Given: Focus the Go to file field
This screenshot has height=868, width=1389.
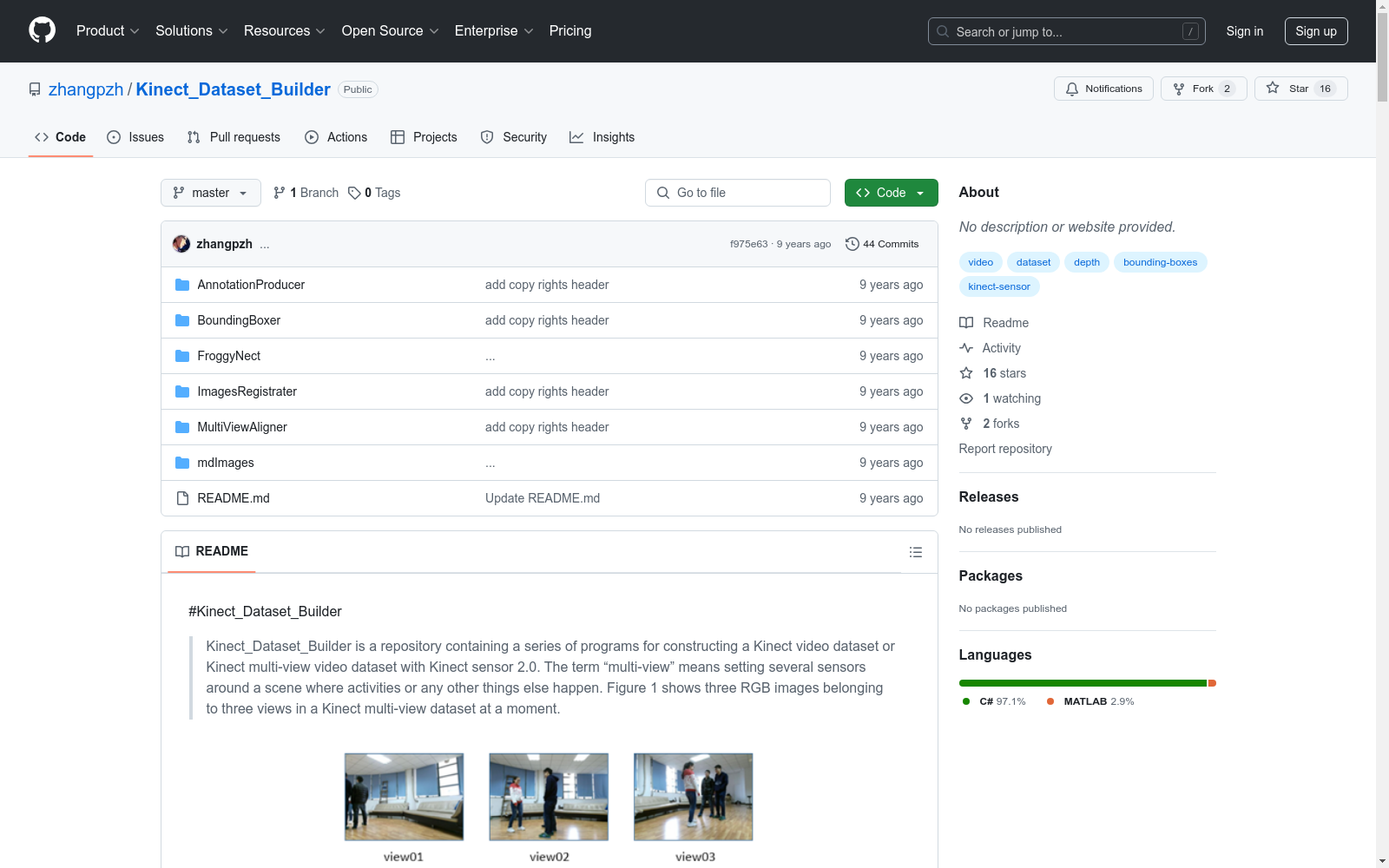Looking at the screenshot, I should pyautogui.click(x=738, y=193).
